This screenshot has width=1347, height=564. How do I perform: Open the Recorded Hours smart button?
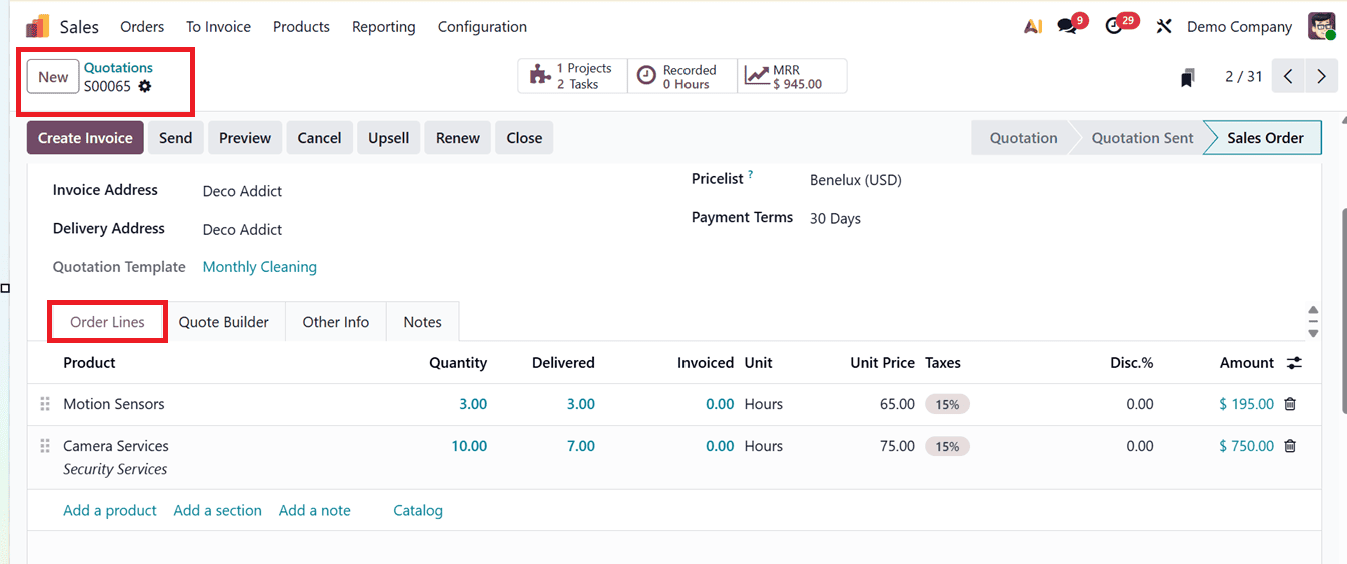[x=682, y=76]
